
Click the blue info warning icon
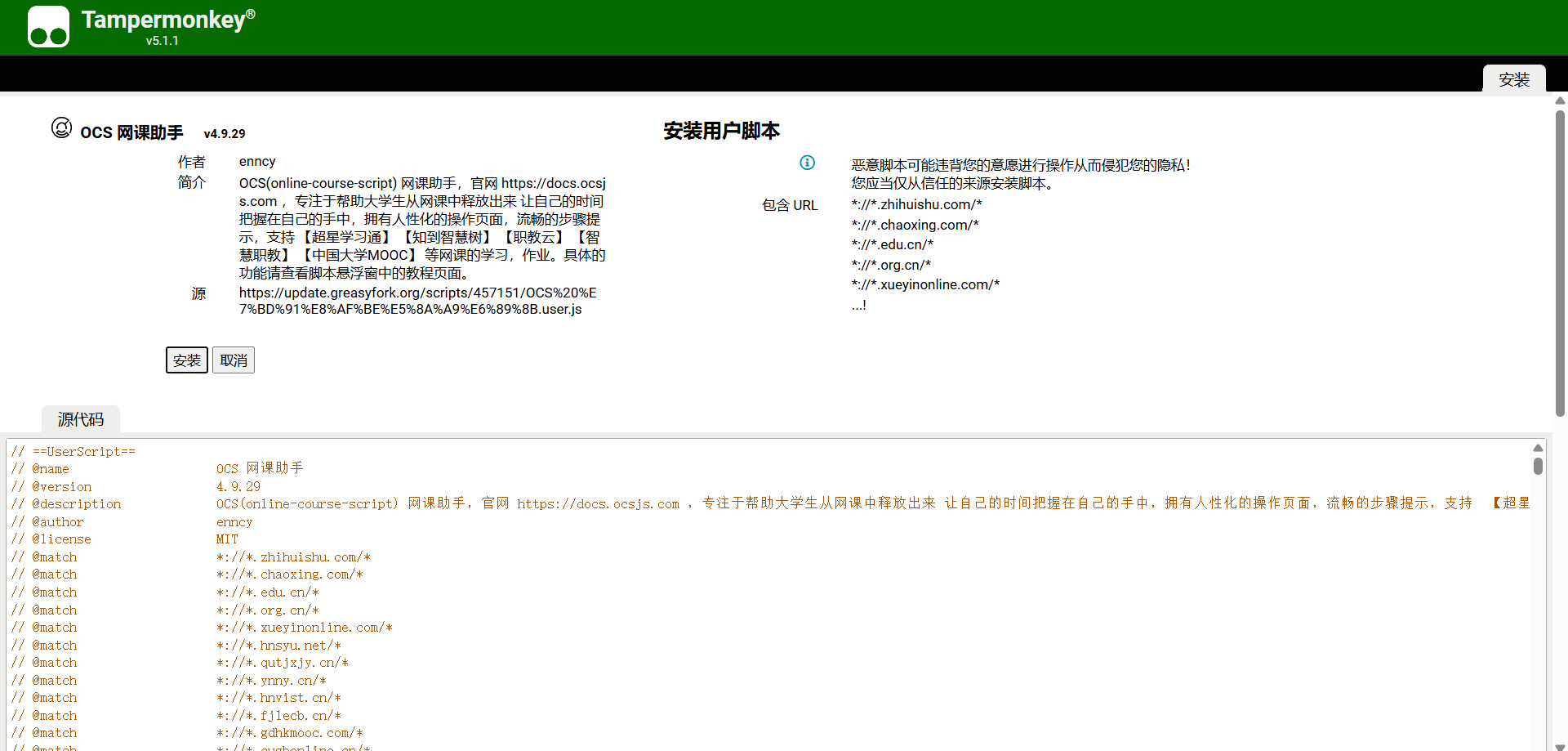pos(807,163)
